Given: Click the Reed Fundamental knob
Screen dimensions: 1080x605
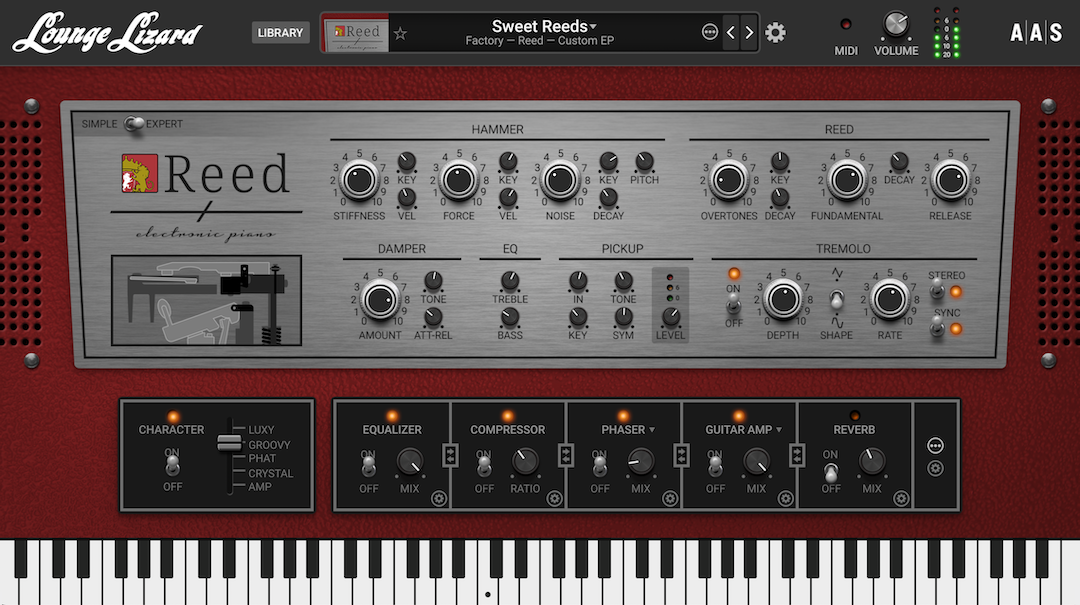Looking at the screenshot, I should tap(847, 180).
